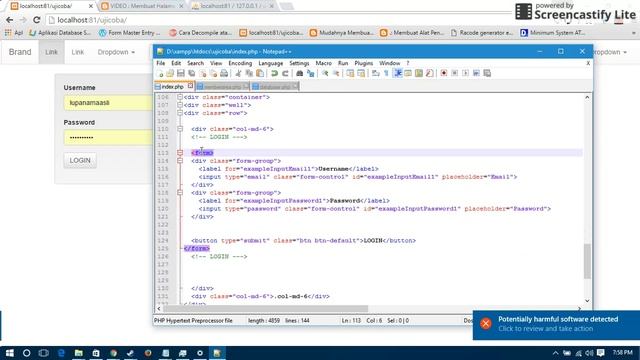The height and width of the screenshot is (360, 640).
Task: Click the Paste clipboard icon
Action: (260, 73)
